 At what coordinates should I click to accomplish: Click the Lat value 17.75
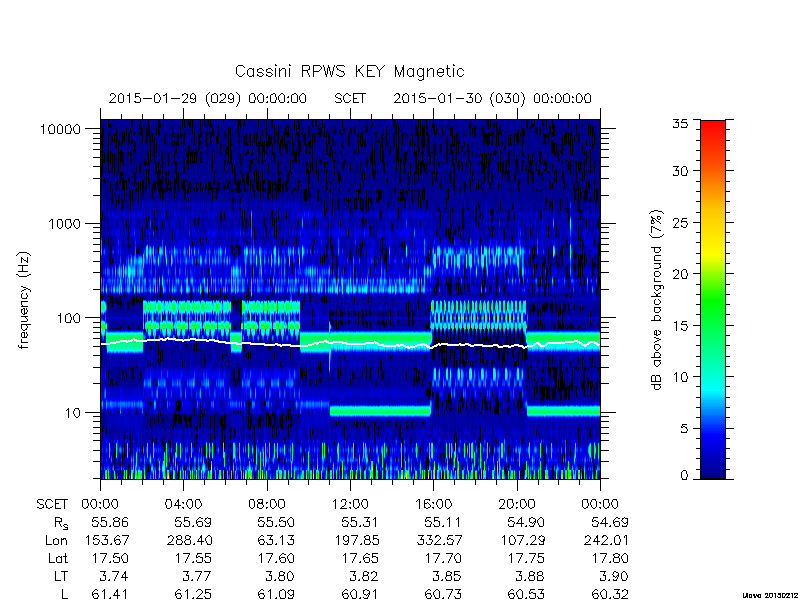(x=527, y=558)
